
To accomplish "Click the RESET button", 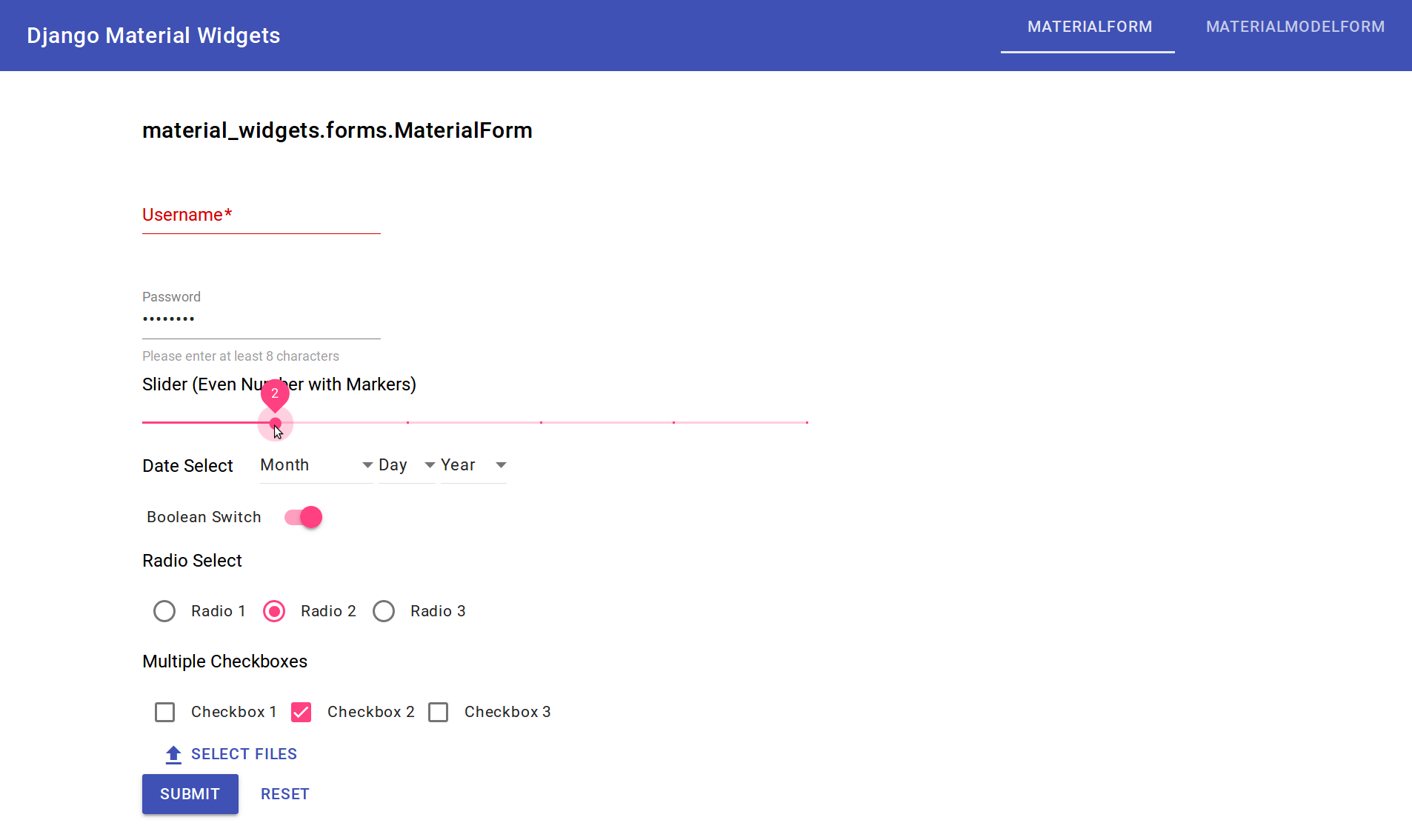I will point(285,794).
